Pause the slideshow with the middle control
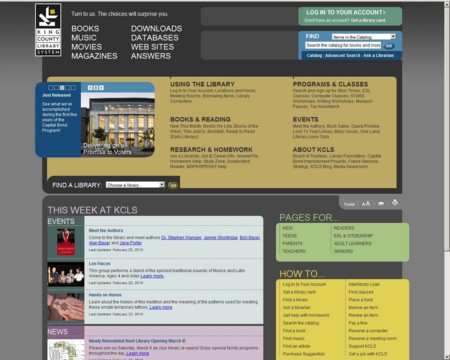The height and width of the screenshot is (360, 450). [96, 88]
